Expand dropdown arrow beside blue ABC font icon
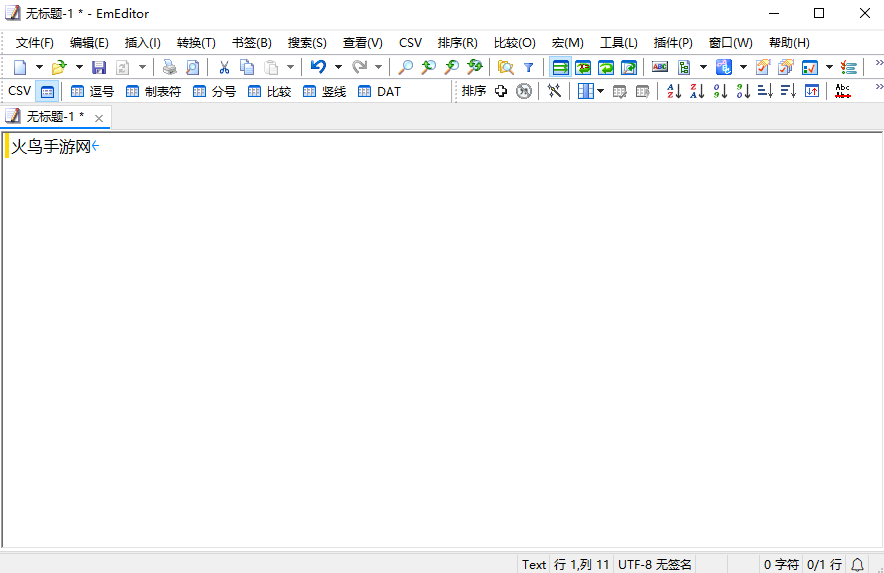Image resolution: width=884 pixels, height=573 pixels. pyautogui.click(x=743, y=68)
